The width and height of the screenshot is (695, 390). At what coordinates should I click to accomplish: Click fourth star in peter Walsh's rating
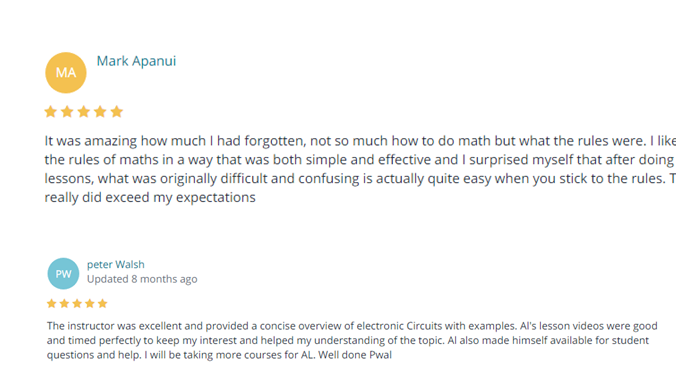coord(90,304)
